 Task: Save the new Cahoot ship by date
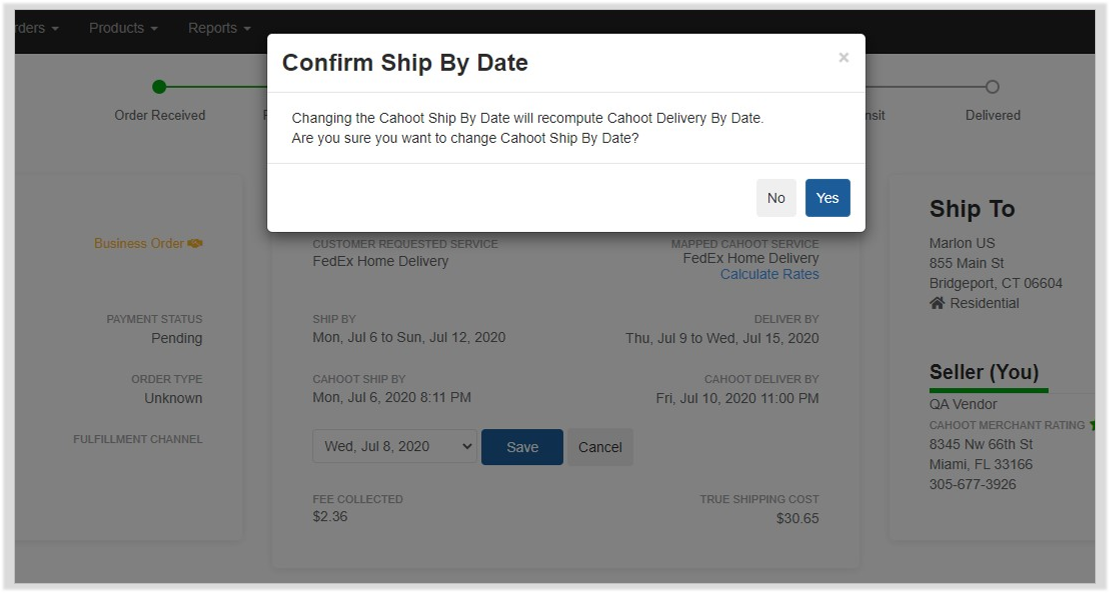click(522, 447)
